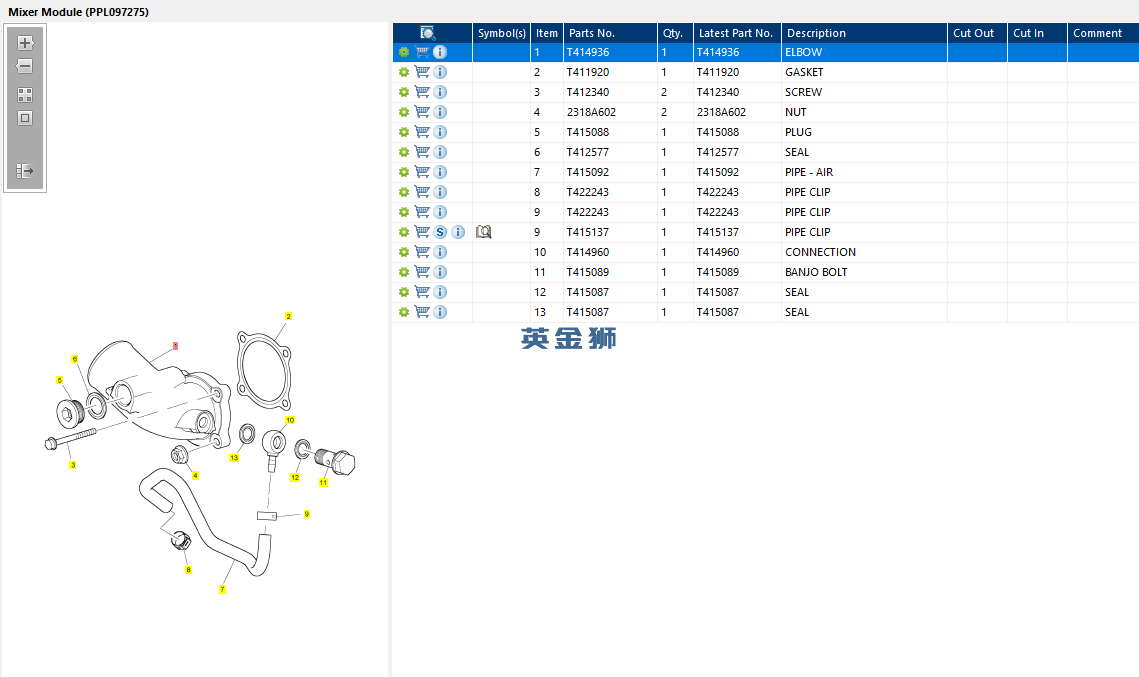Click gear icon for SEAL item 12

[404, 292]
